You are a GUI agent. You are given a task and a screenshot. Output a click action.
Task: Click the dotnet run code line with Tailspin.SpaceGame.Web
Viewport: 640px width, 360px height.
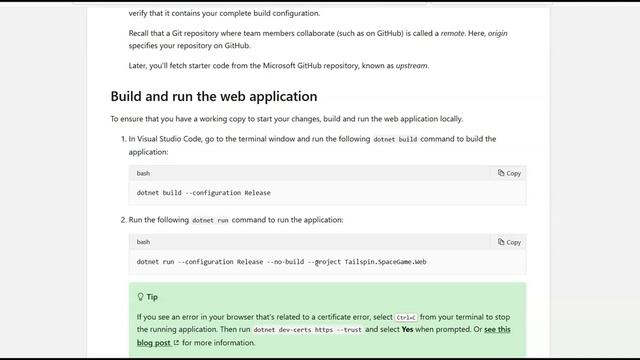(281, 262)
